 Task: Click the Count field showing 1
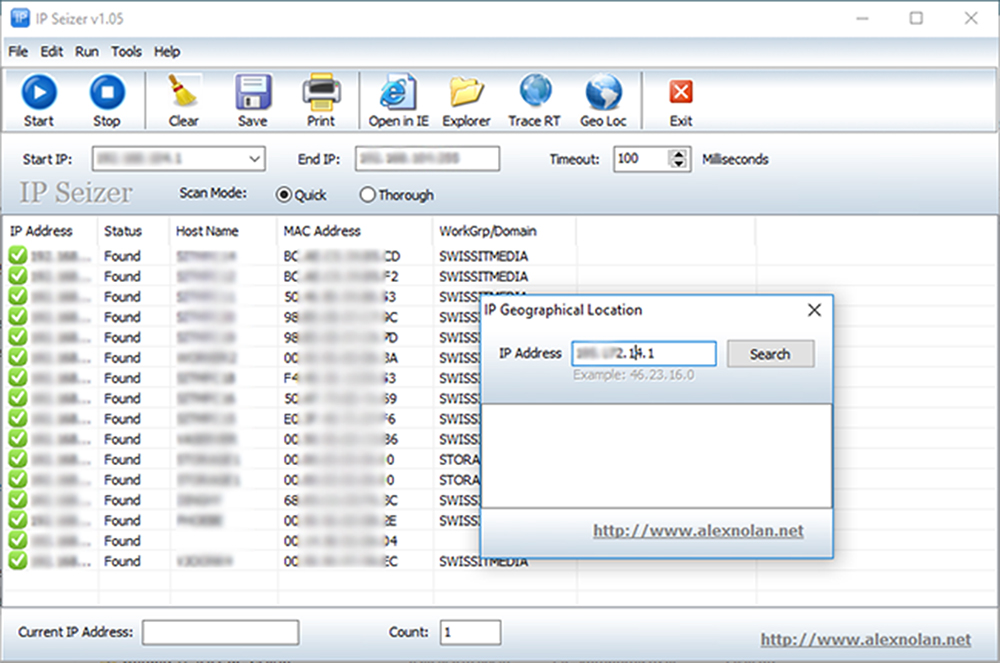click(470, 632)
